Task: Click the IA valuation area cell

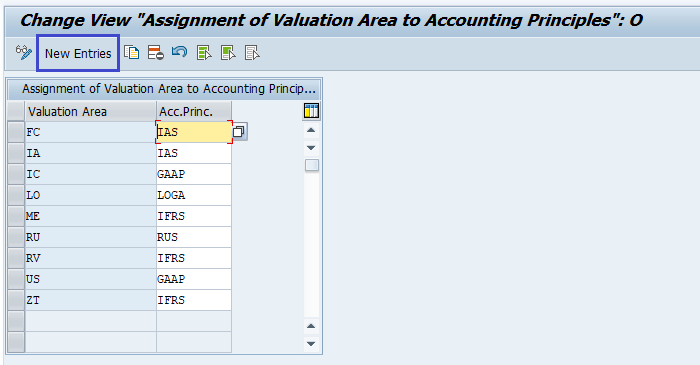Action: pyautogui.click(x=91, y=153)
